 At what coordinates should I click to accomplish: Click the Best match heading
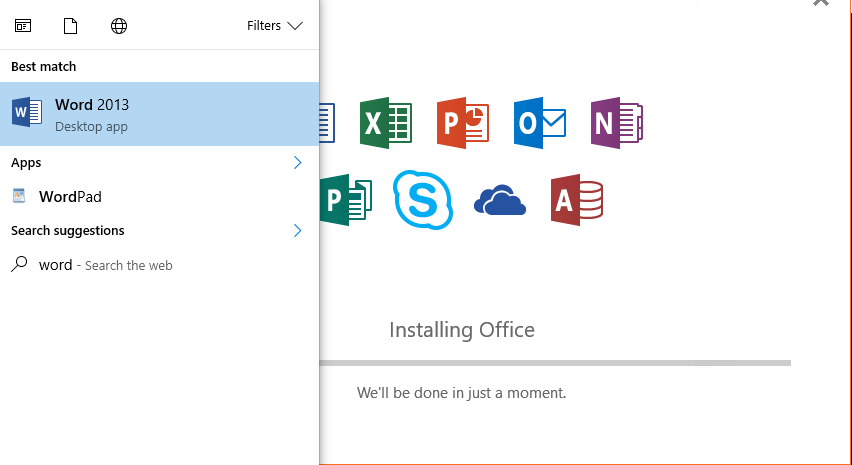tap(43, 66)
